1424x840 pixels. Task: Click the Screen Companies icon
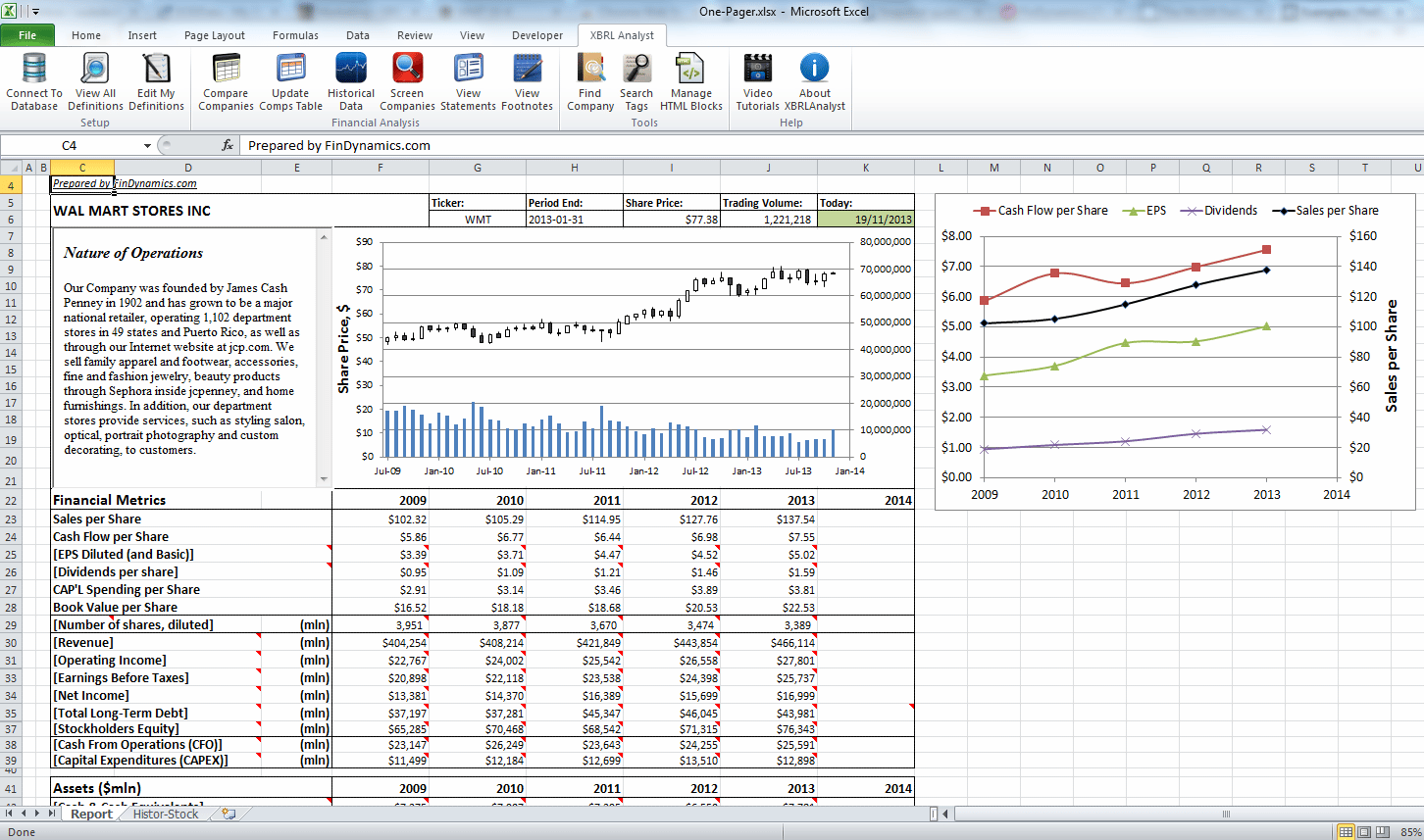click(x=407, y=80)
